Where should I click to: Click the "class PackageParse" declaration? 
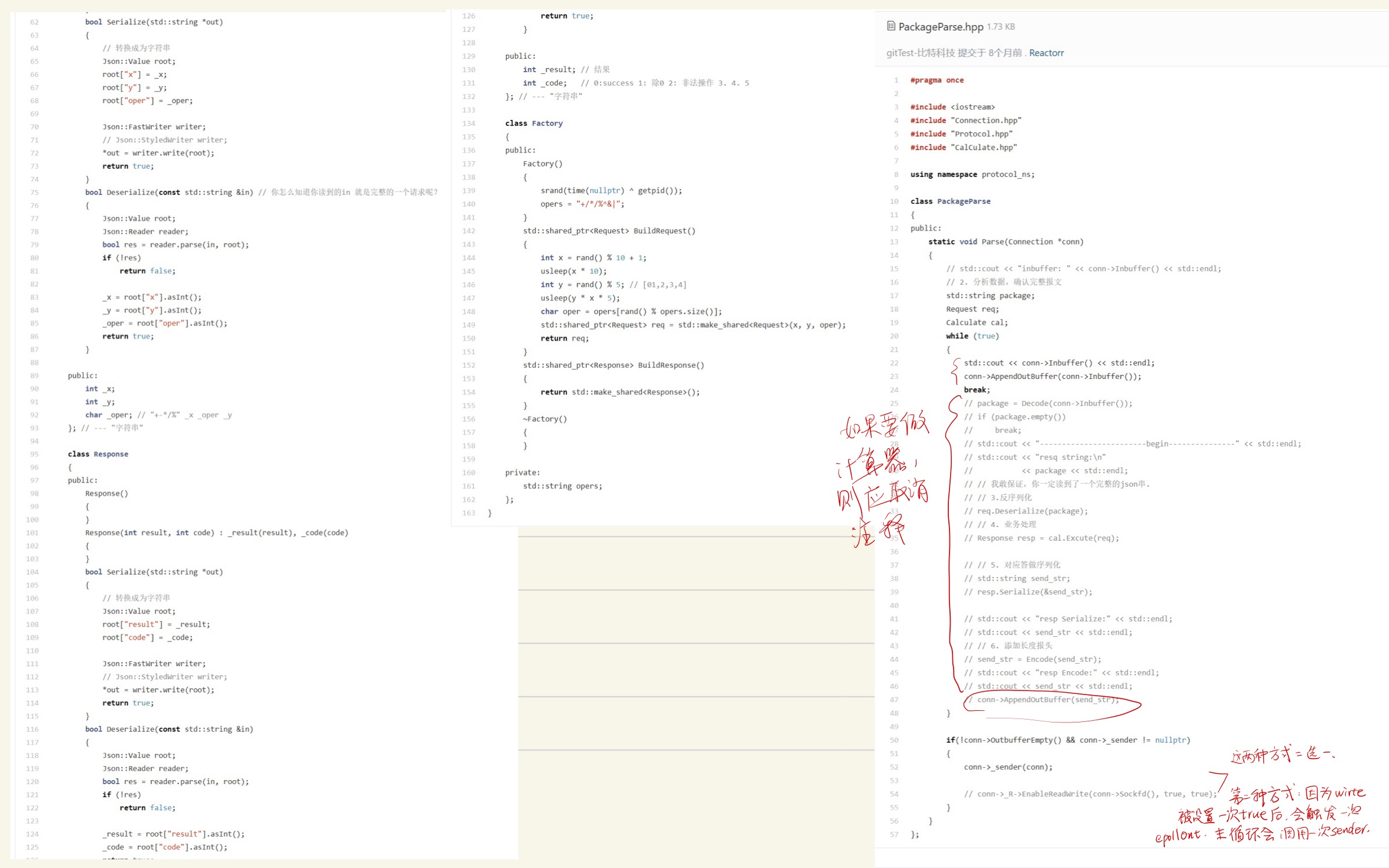[x=950, y=201]
